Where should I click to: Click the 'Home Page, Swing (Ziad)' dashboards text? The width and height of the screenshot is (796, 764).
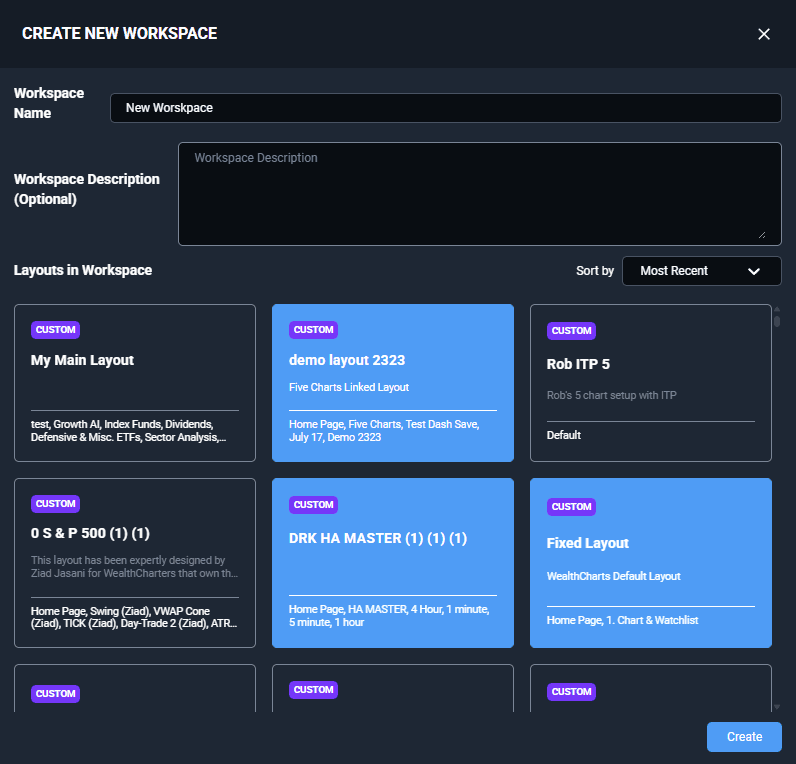click(134, 617)
